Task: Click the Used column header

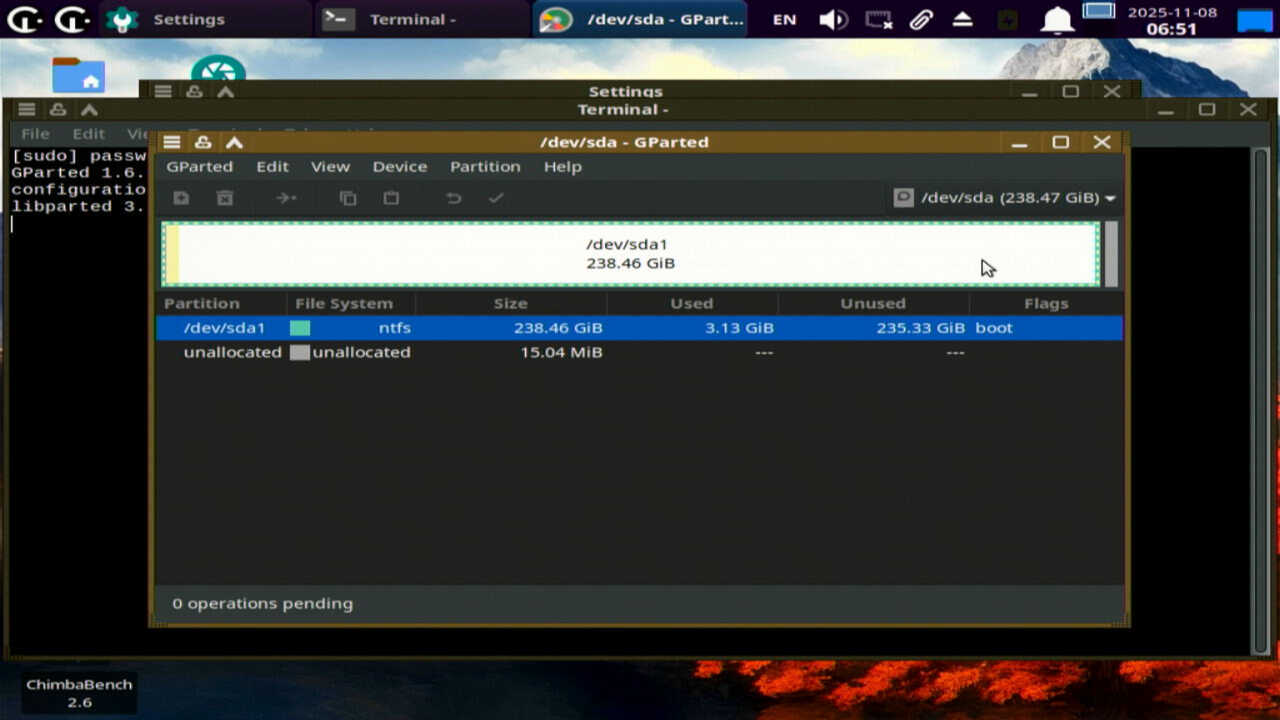Action: (x=692, y=303)
